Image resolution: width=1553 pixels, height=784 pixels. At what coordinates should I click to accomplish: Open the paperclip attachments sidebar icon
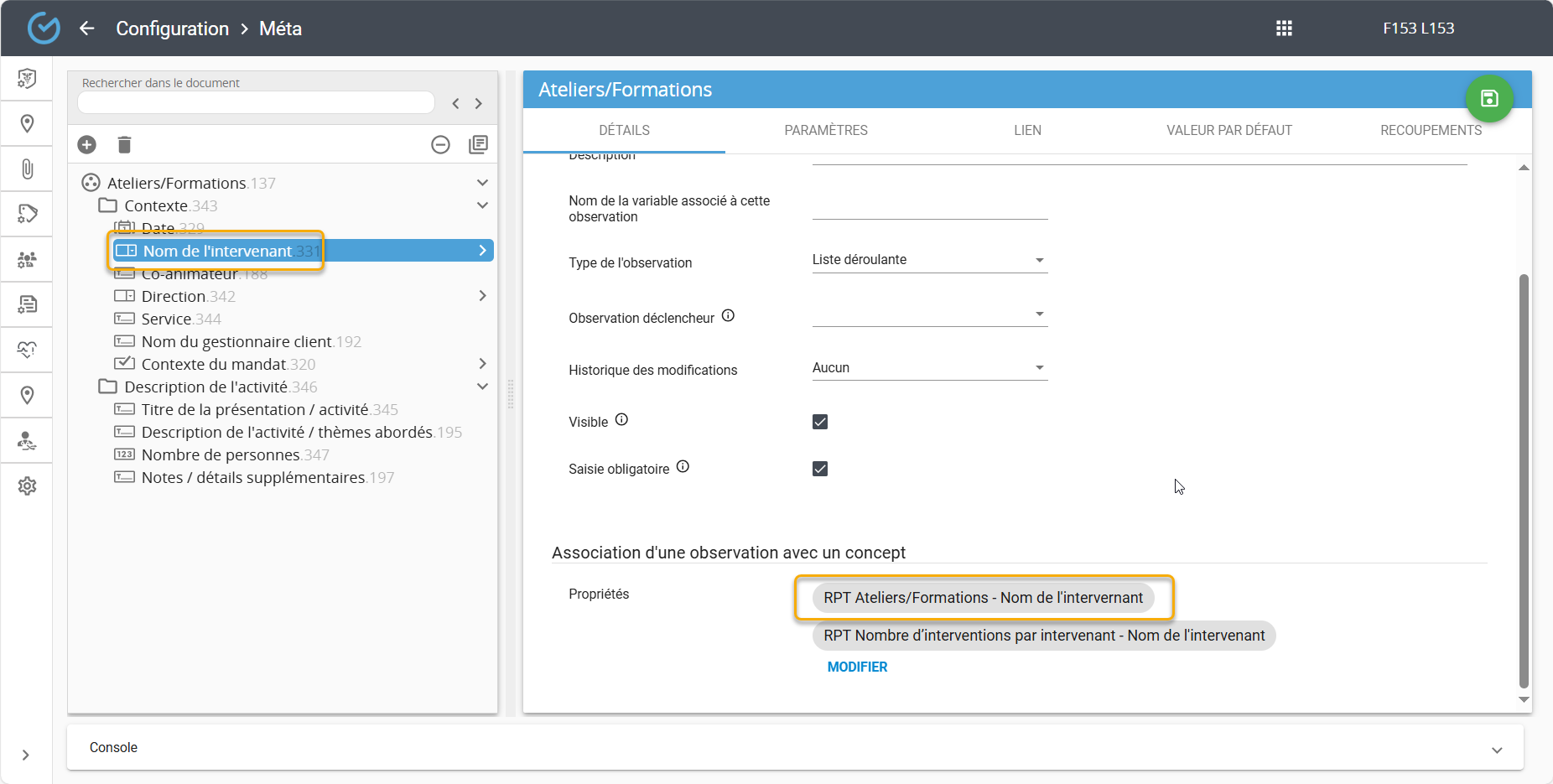27,169
